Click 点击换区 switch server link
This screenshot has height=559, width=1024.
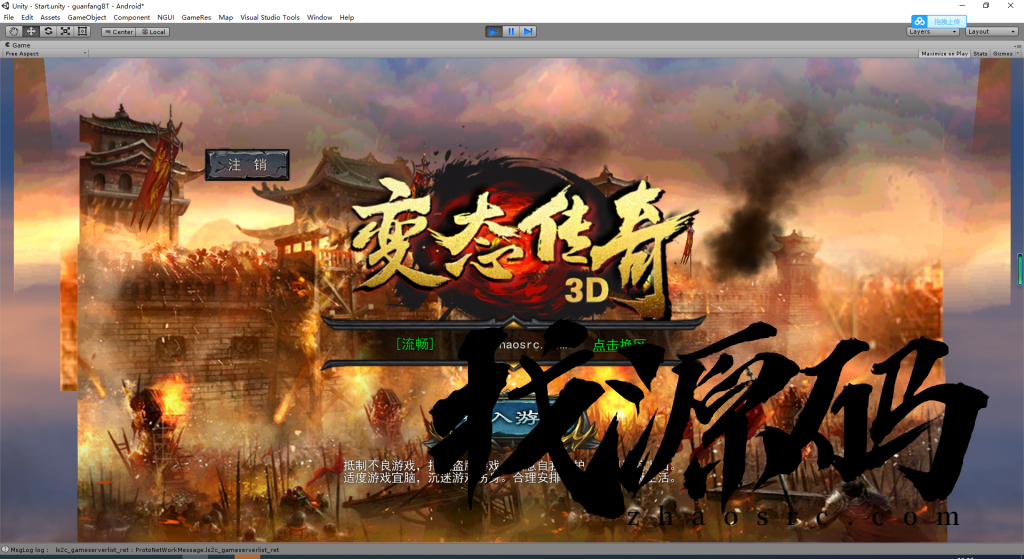tap(618, 345)
